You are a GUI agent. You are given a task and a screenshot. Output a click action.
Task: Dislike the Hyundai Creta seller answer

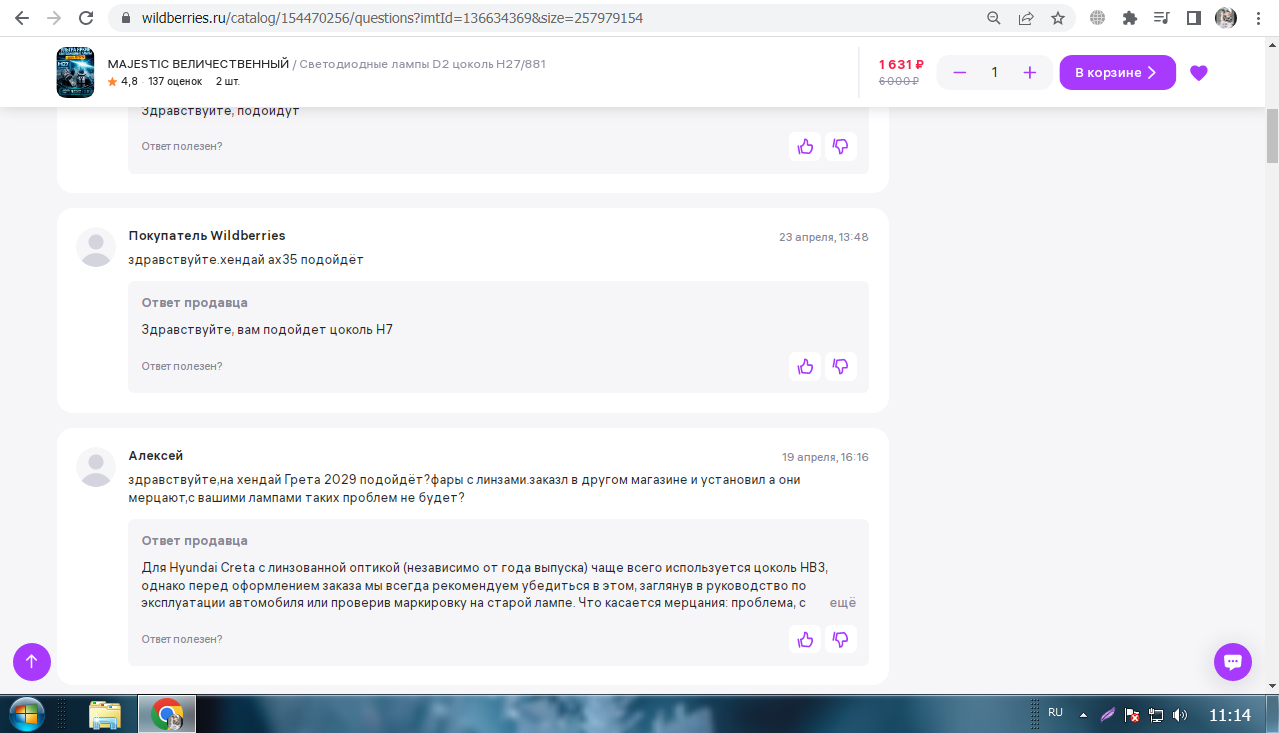(x=841, y=639)
